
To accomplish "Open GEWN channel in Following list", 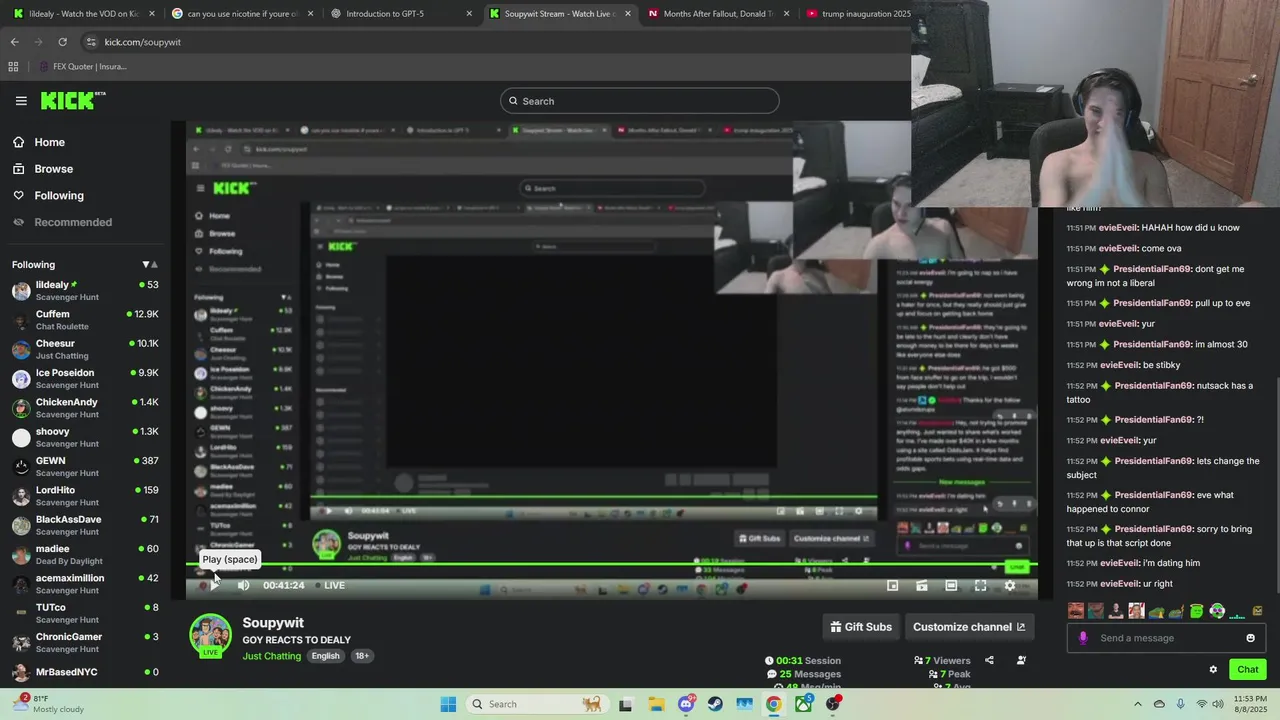I will [x=84, y=467].
